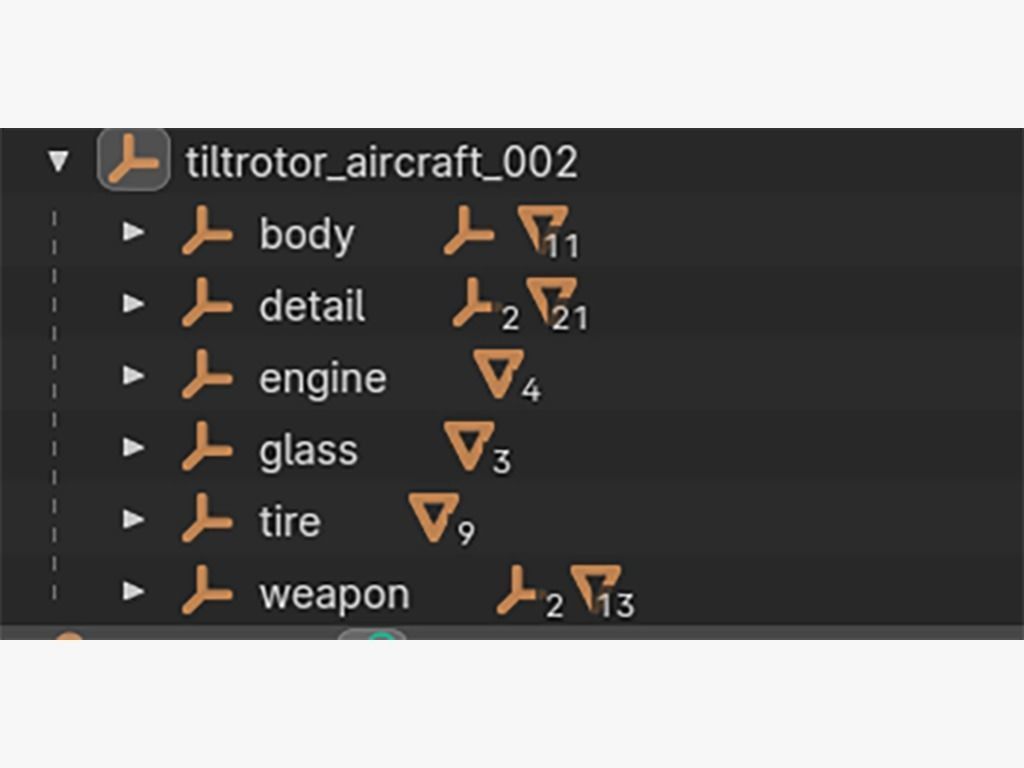The width and height of the screenshot is (1024, 768).
Task: Click the detail row's 21 meshes icon
Action: click(551, 302)
